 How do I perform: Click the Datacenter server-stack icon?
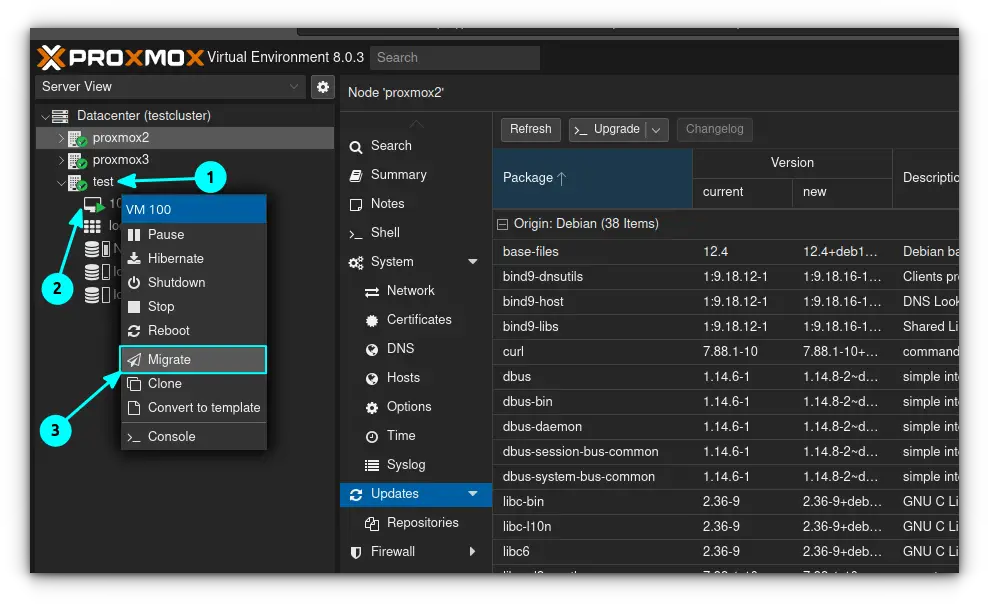(60, 116)
